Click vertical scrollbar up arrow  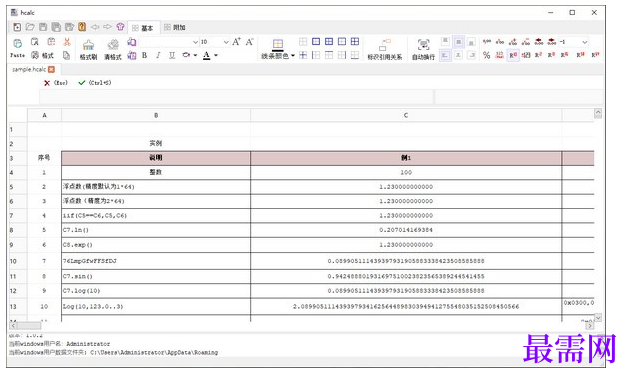pyautogui.click(x=598, y=113)
